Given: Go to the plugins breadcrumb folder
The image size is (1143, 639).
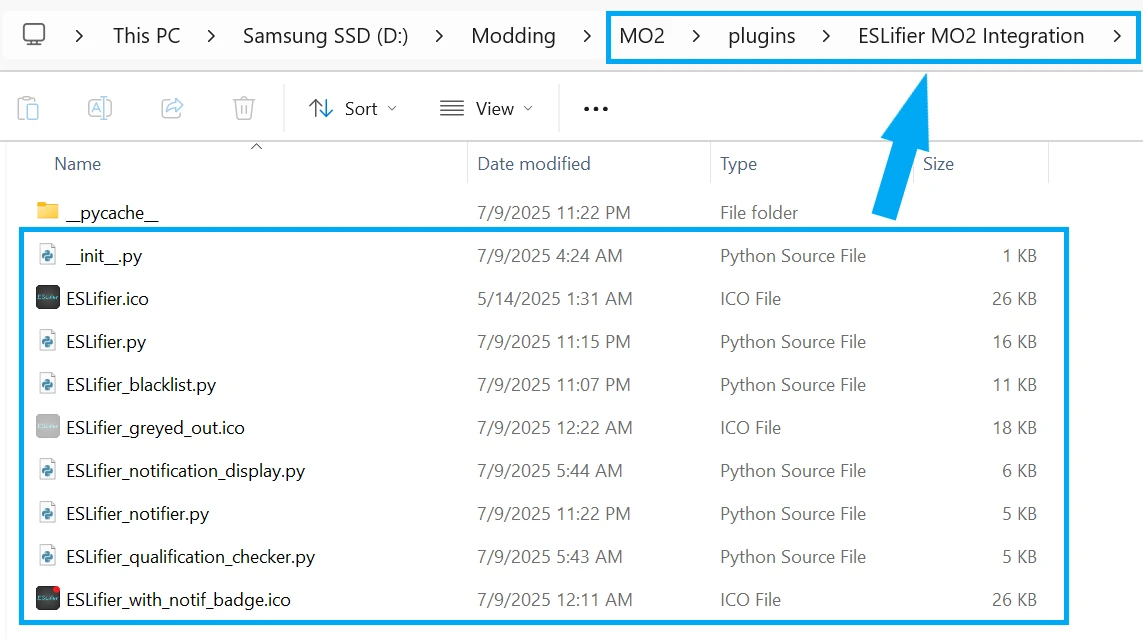Looking at the screenshot, I should point(761,36).
